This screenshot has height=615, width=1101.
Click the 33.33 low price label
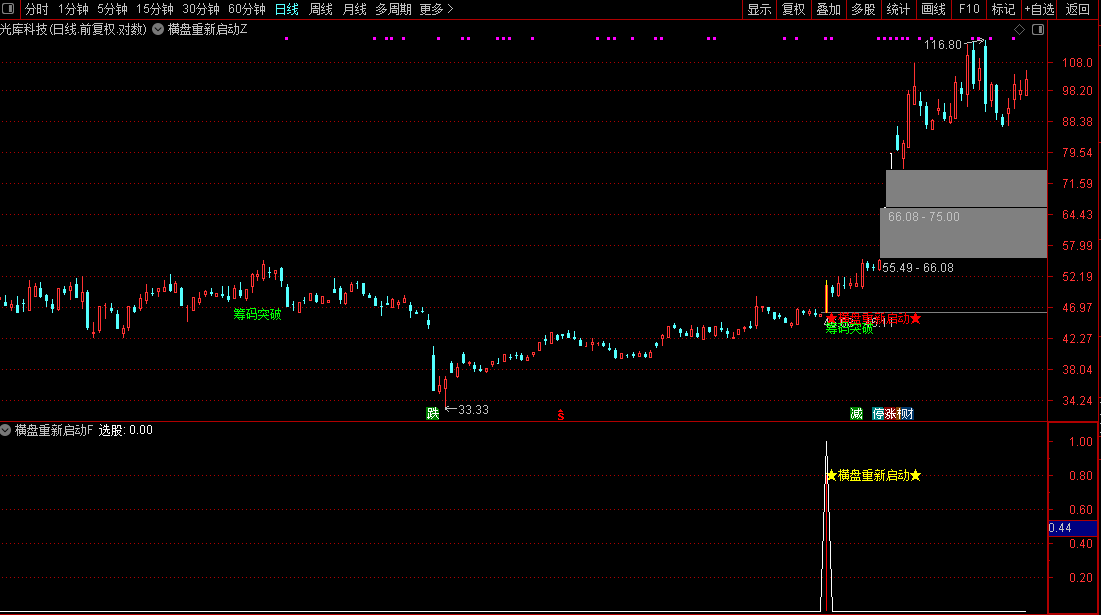(x=473, y=410)
